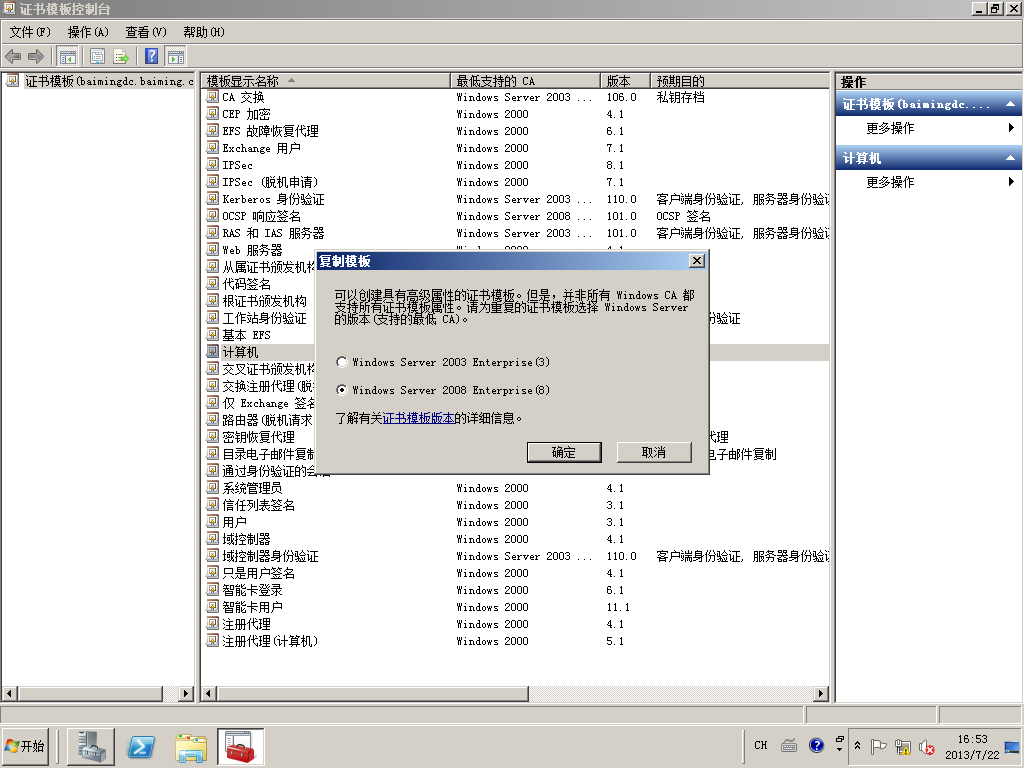
Task: Click the 开始 Start button
Action: pyautogui.click(x=25, y=746)
